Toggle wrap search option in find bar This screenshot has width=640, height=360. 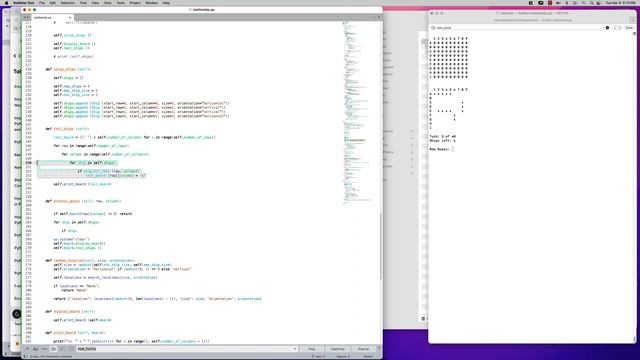click(x=53, y=349)
